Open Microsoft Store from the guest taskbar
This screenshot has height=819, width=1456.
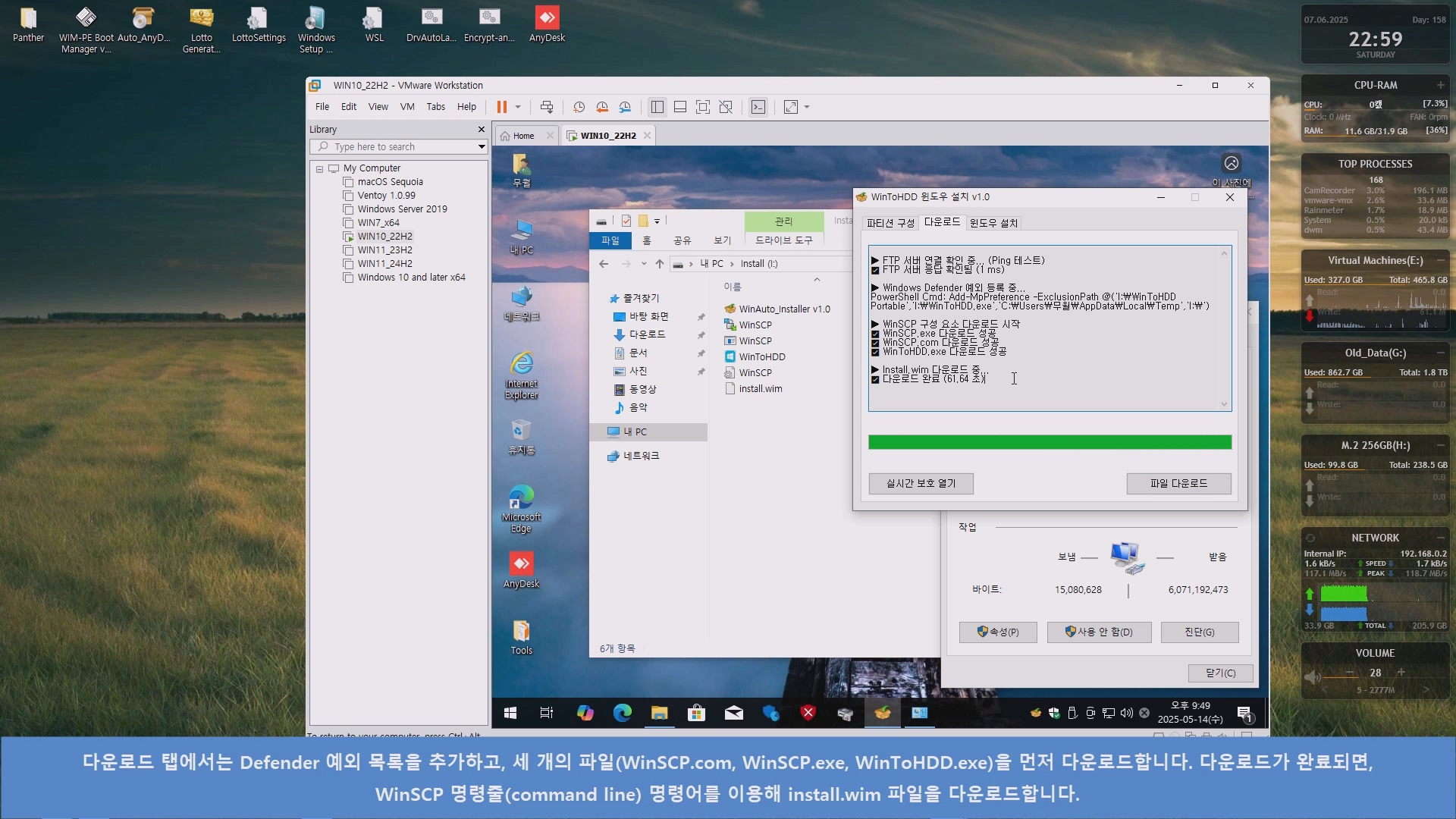[x=696, y=713]
